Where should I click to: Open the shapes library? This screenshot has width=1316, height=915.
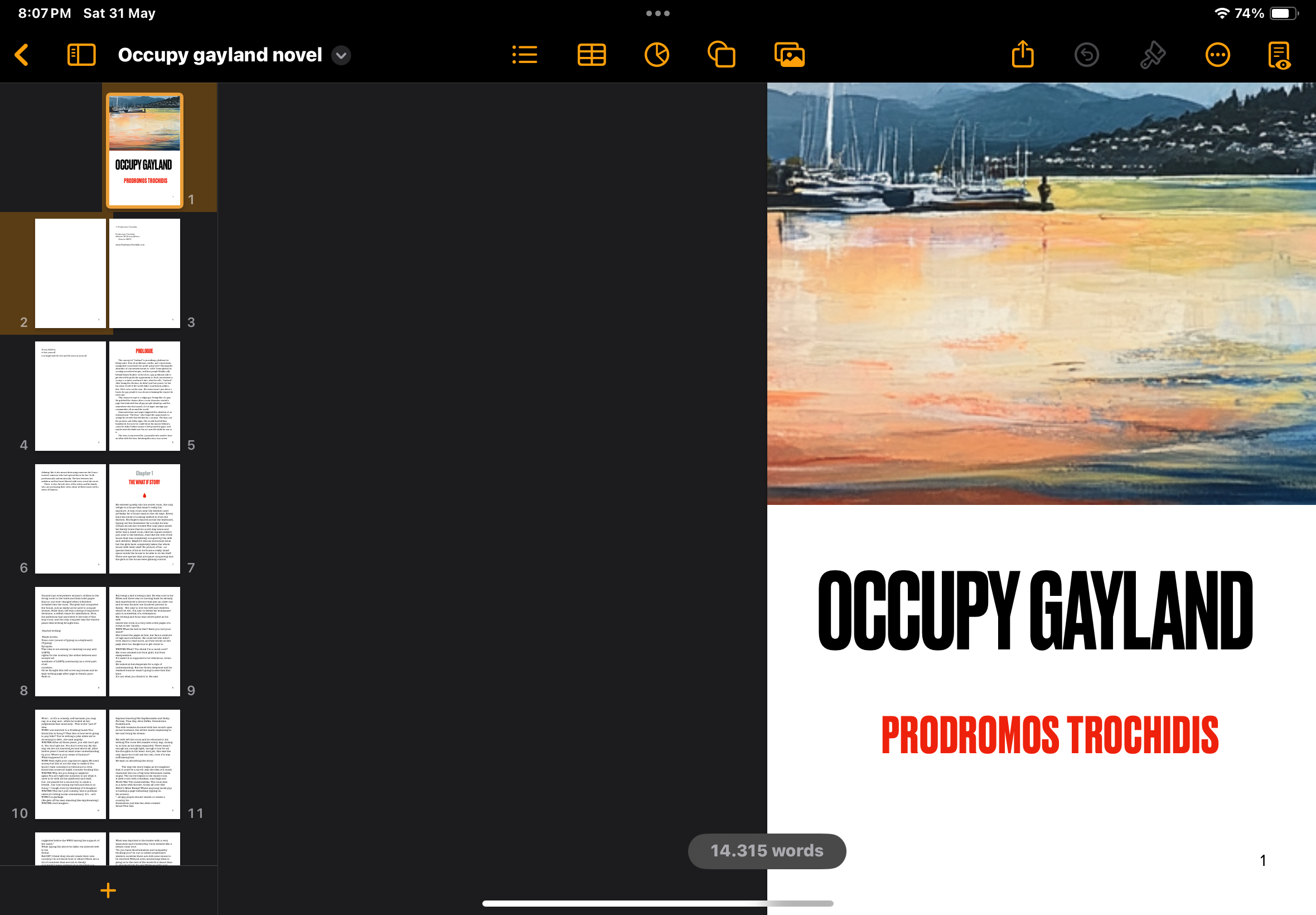(x=723, y=55)
